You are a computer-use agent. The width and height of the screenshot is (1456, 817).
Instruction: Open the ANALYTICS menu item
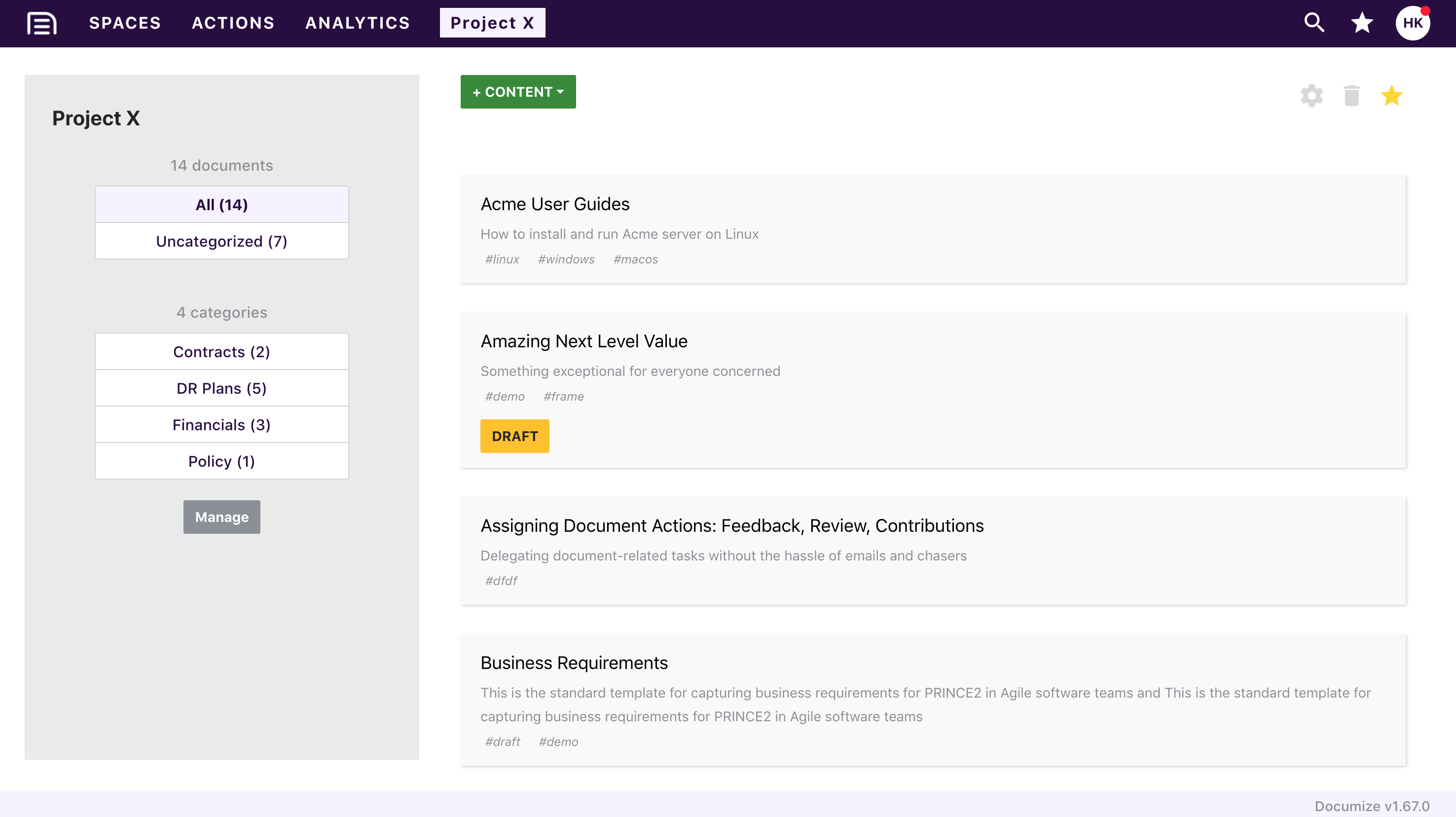point(357,23)
